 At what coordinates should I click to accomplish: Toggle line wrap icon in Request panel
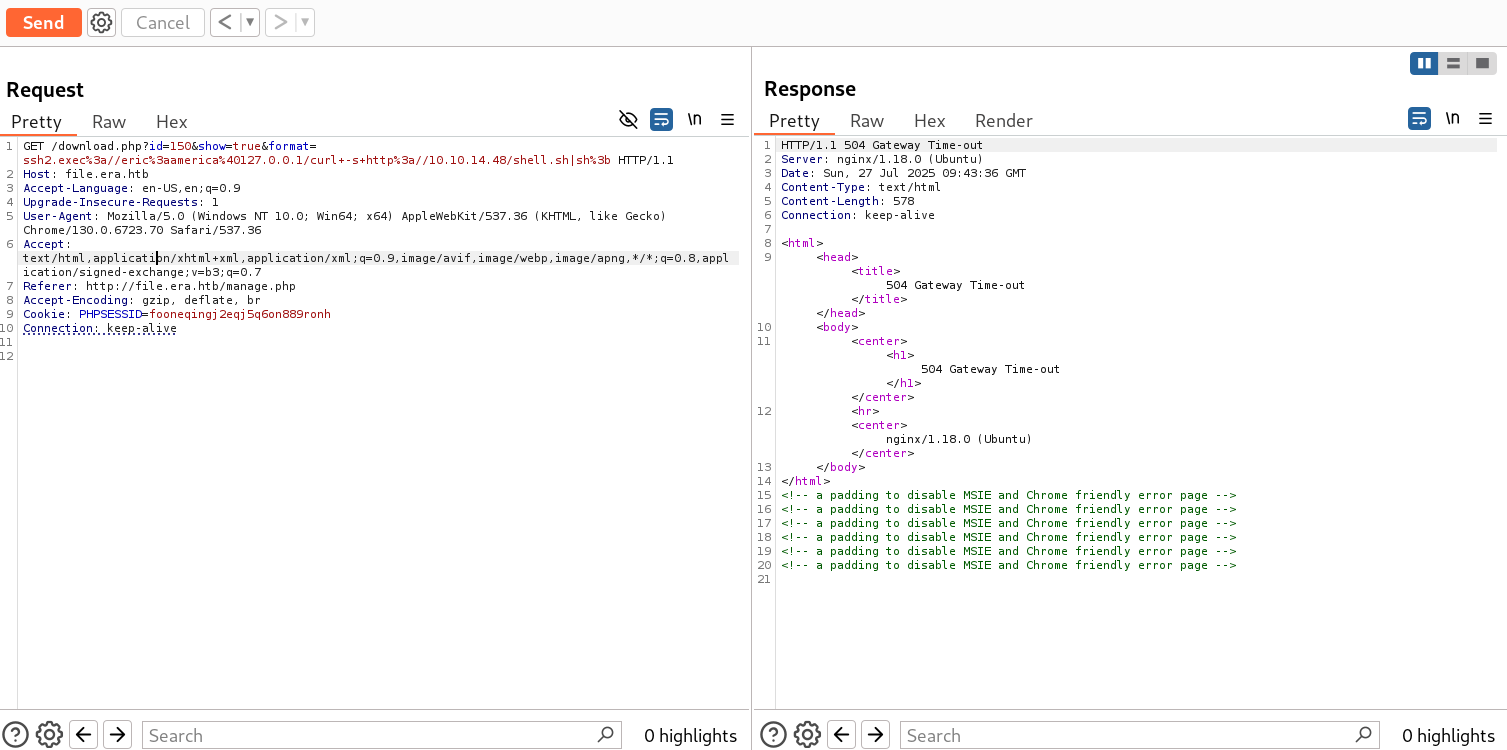tap(661, 120)
